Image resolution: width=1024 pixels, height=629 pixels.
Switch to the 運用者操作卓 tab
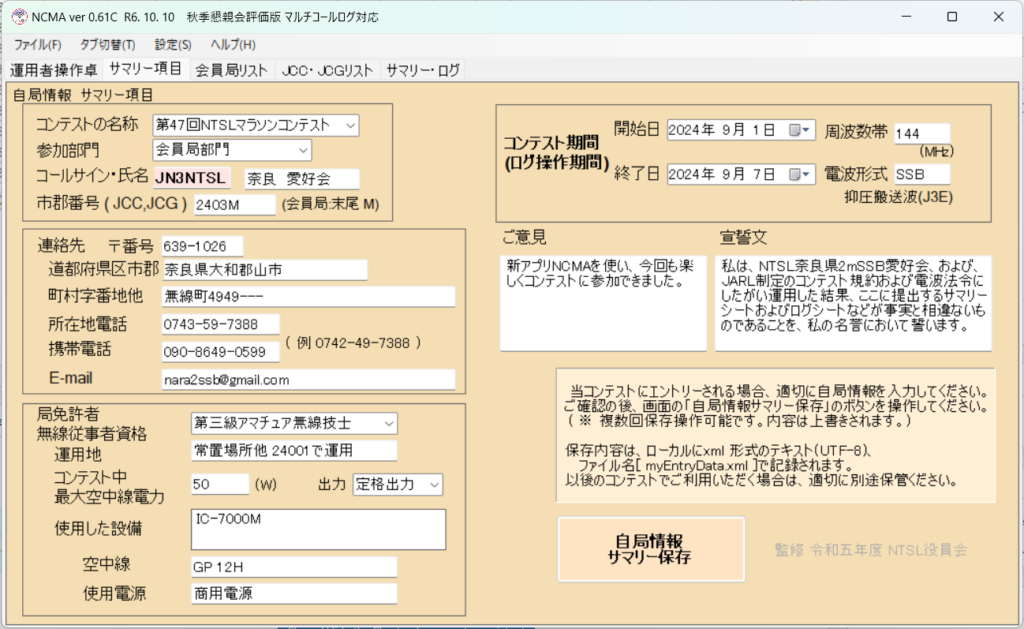coord(54,70)
